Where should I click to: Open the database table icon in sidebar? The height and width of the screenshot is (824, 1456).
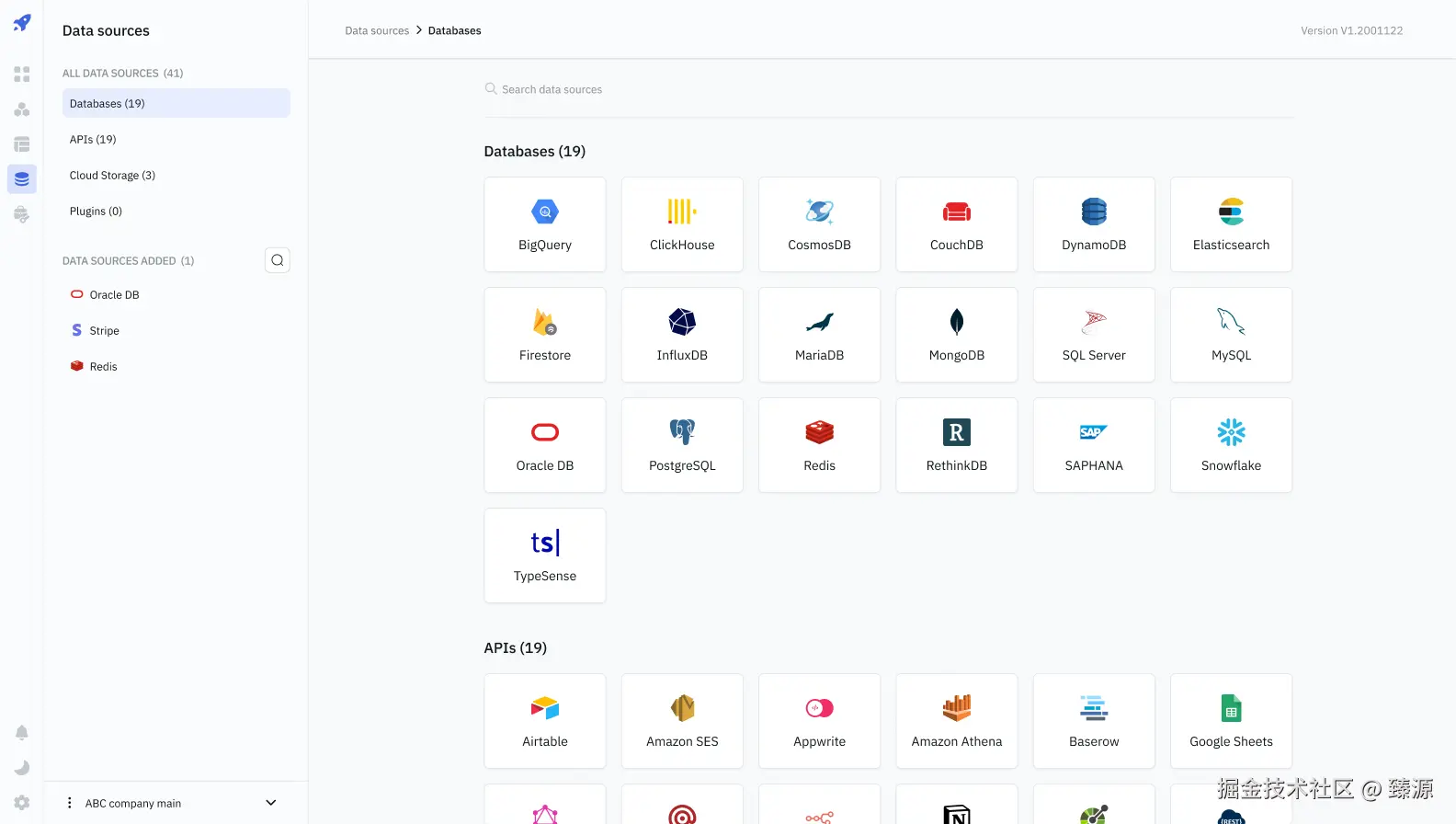click(x=22, y=144)
